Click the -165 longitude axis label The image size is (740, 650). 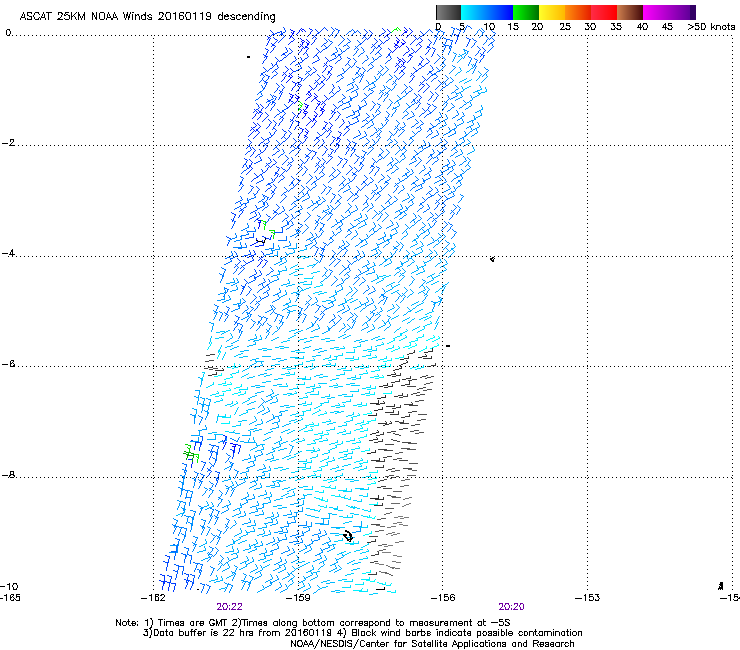click(x=10, y=598)
